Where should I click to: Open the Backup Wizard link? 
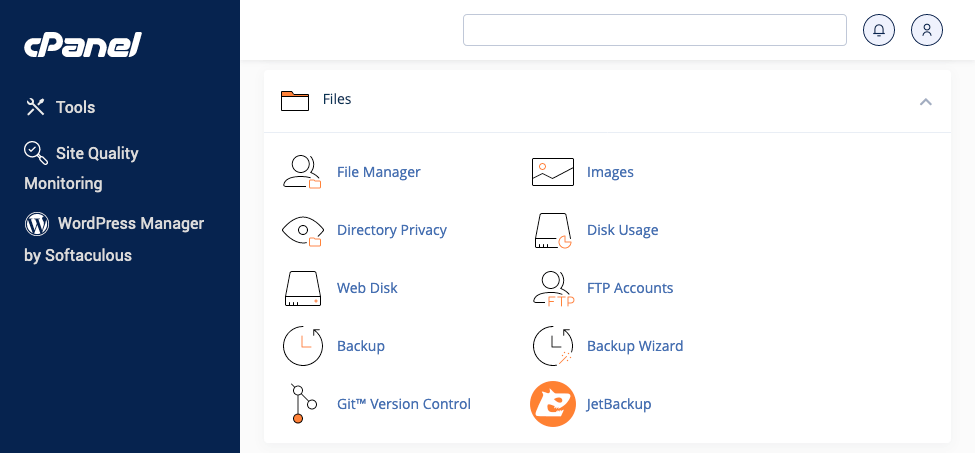pos(635,346)
